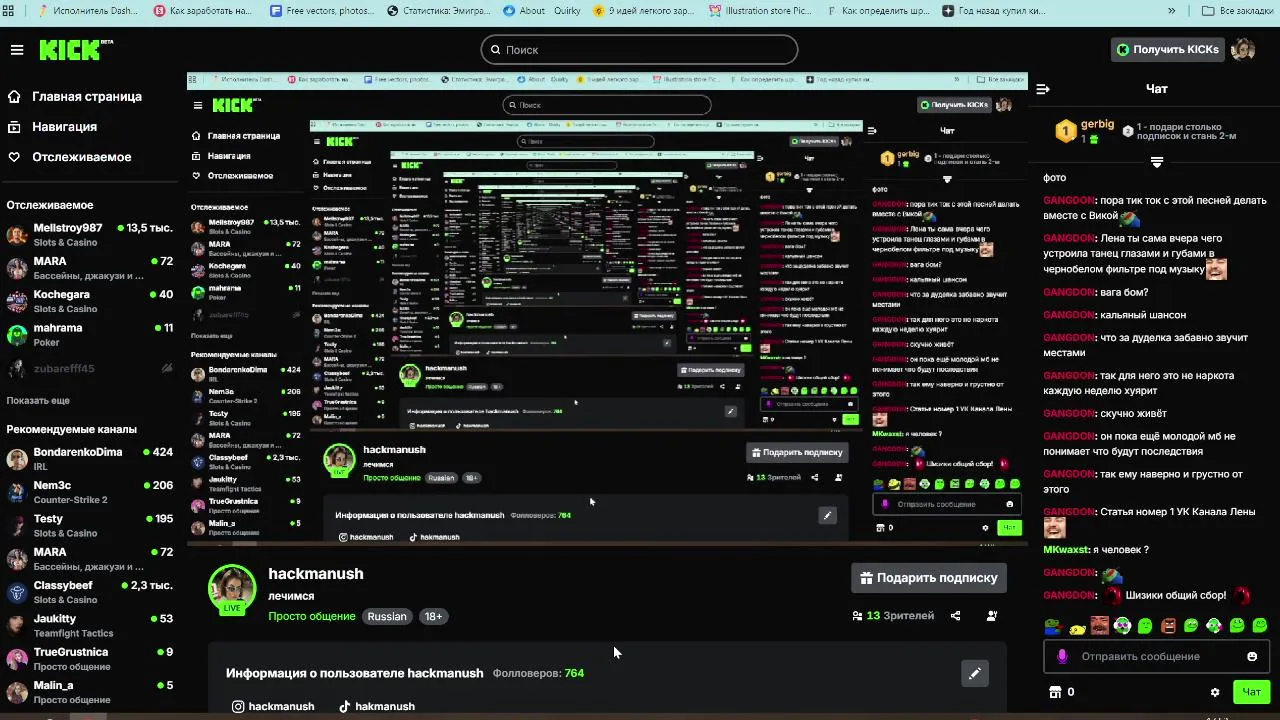Viewport: 1280px width, 720px height.
Task: Open recommended channel Testy
Action: pos(90,525)
